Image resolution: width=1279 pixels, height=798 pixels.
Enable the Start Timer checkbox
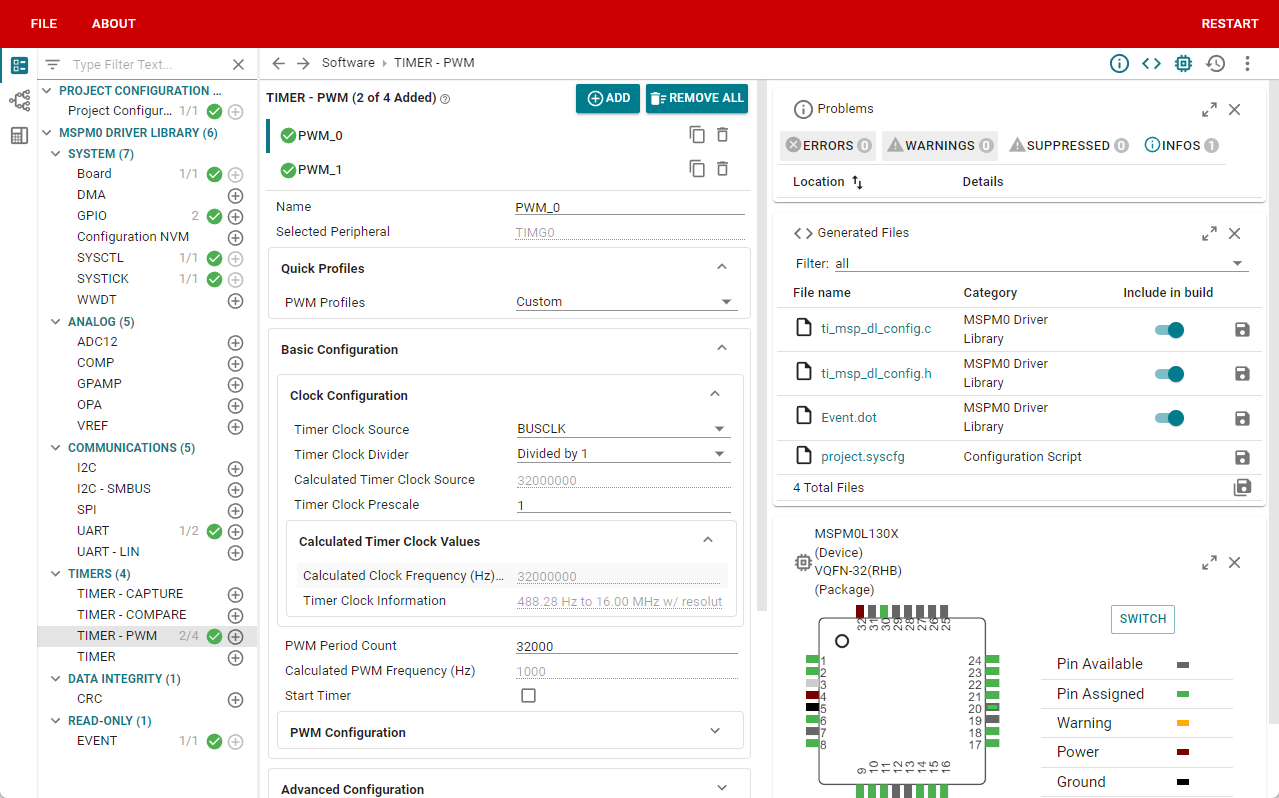529,696
